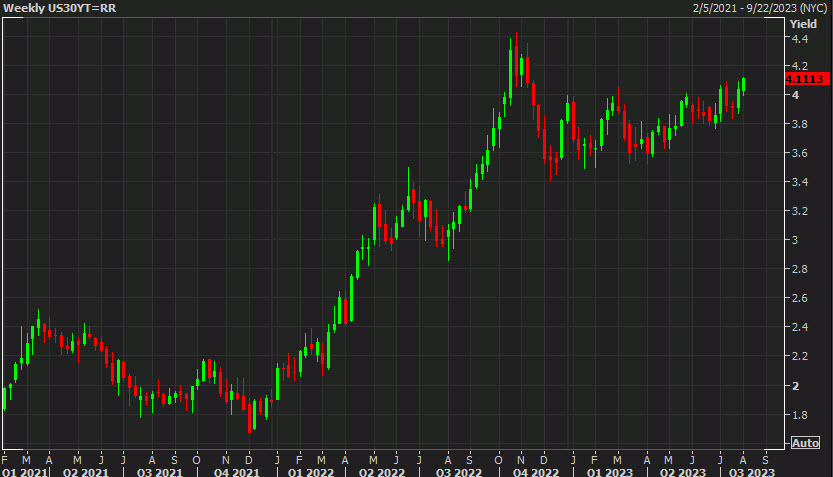Click the Q1 2023 quarter label
The width and height of the screenshot is (833, 477).
[x=610, y=472]
